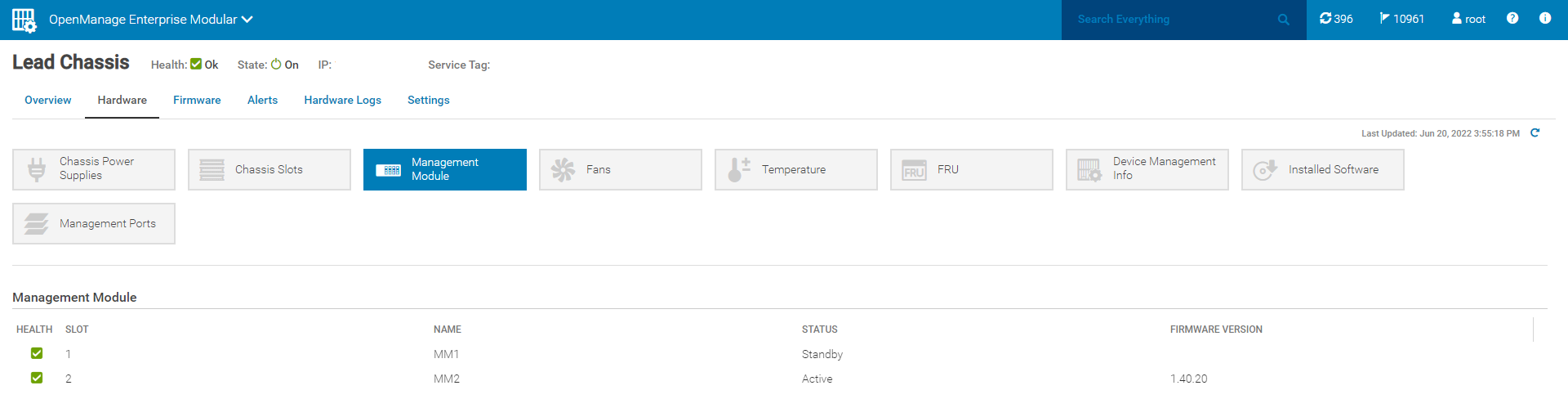1568x408 pixels.
Task: Select the MM1 name cell
Action: (x=447, y=354)
